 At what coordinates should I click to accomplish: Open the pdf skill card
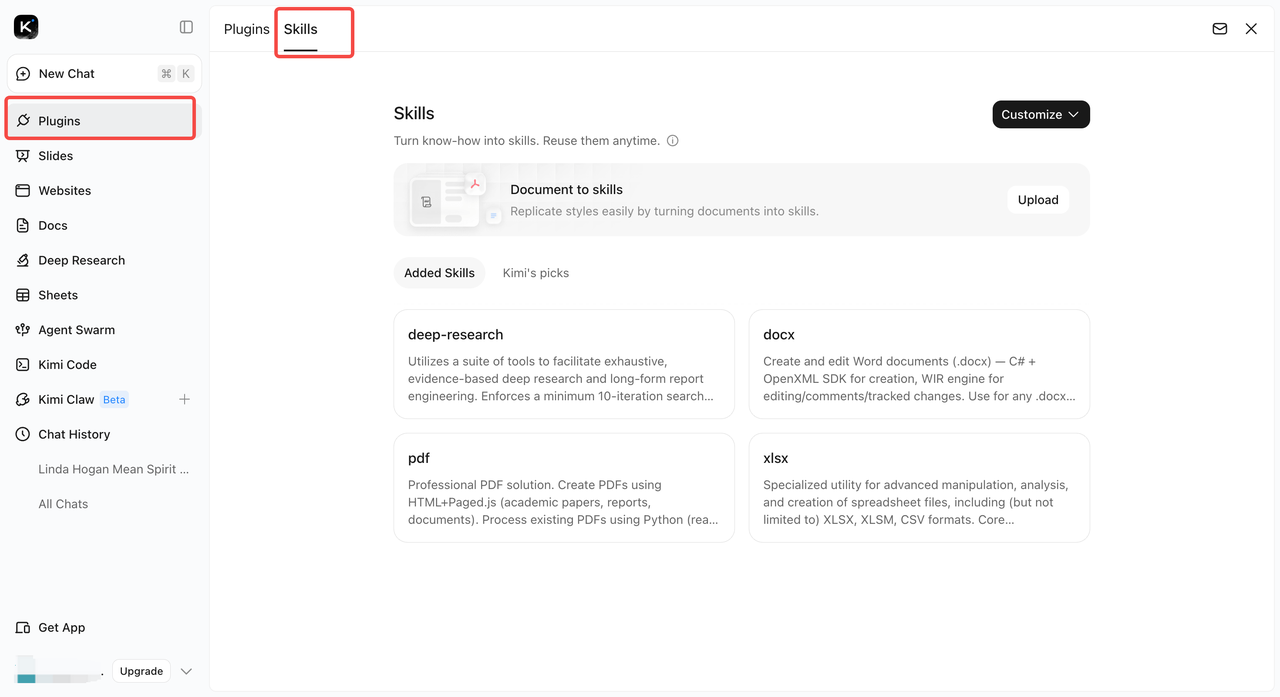tap(564, 488)
